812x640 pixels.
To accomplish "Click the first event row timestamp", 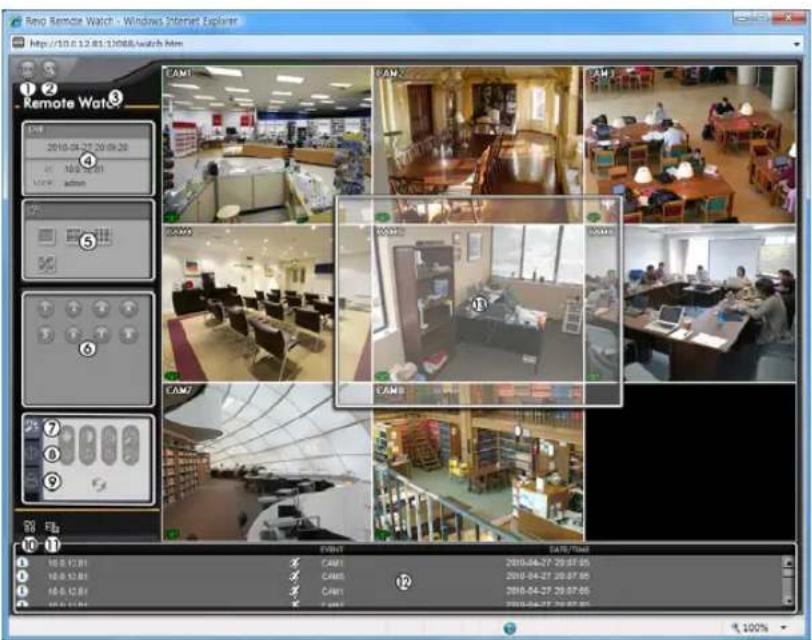I will click(548, 562).
